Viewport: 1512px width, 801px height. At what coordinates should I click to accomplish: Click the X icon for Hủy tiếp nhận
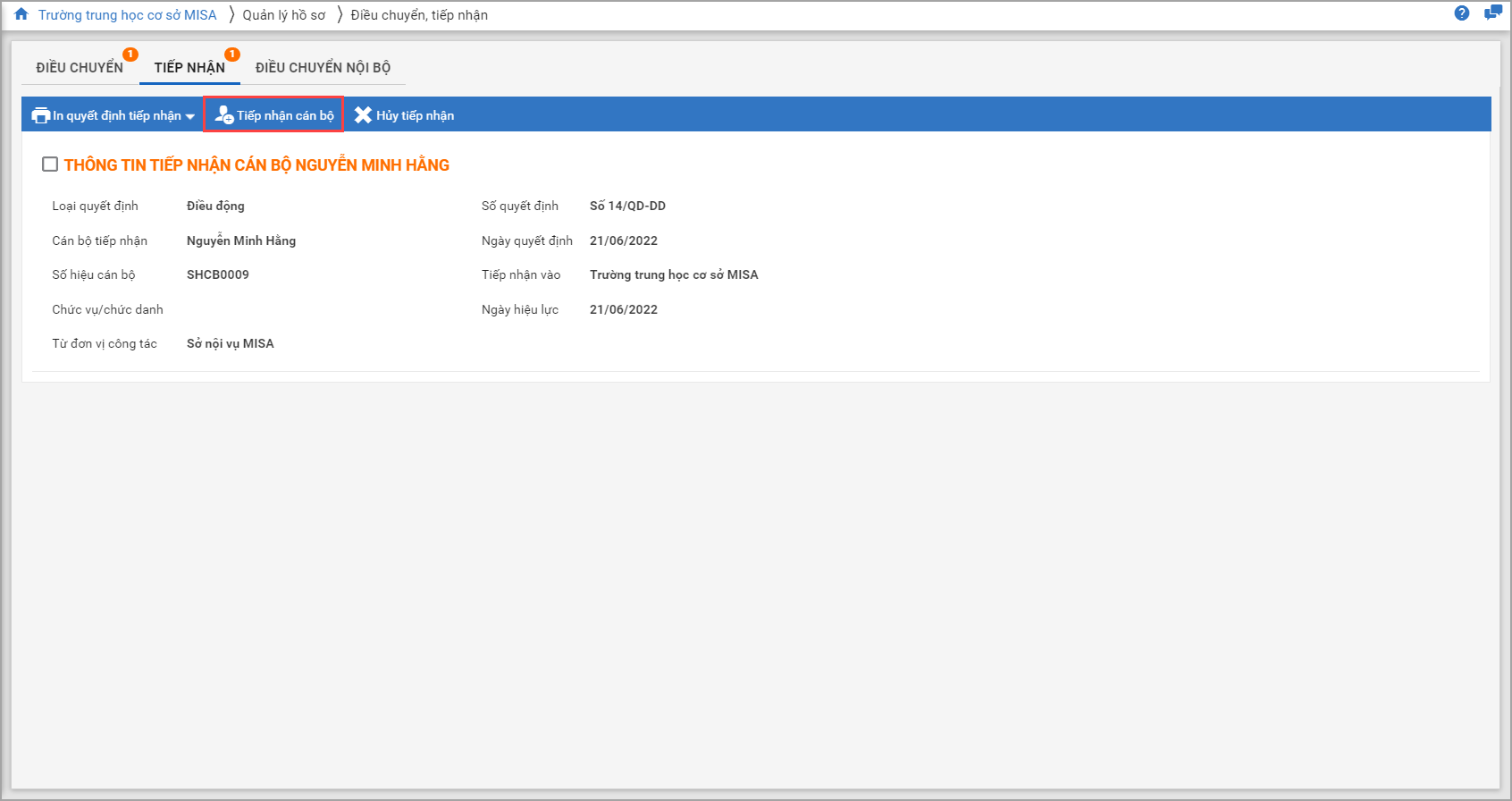pos(363,115)
